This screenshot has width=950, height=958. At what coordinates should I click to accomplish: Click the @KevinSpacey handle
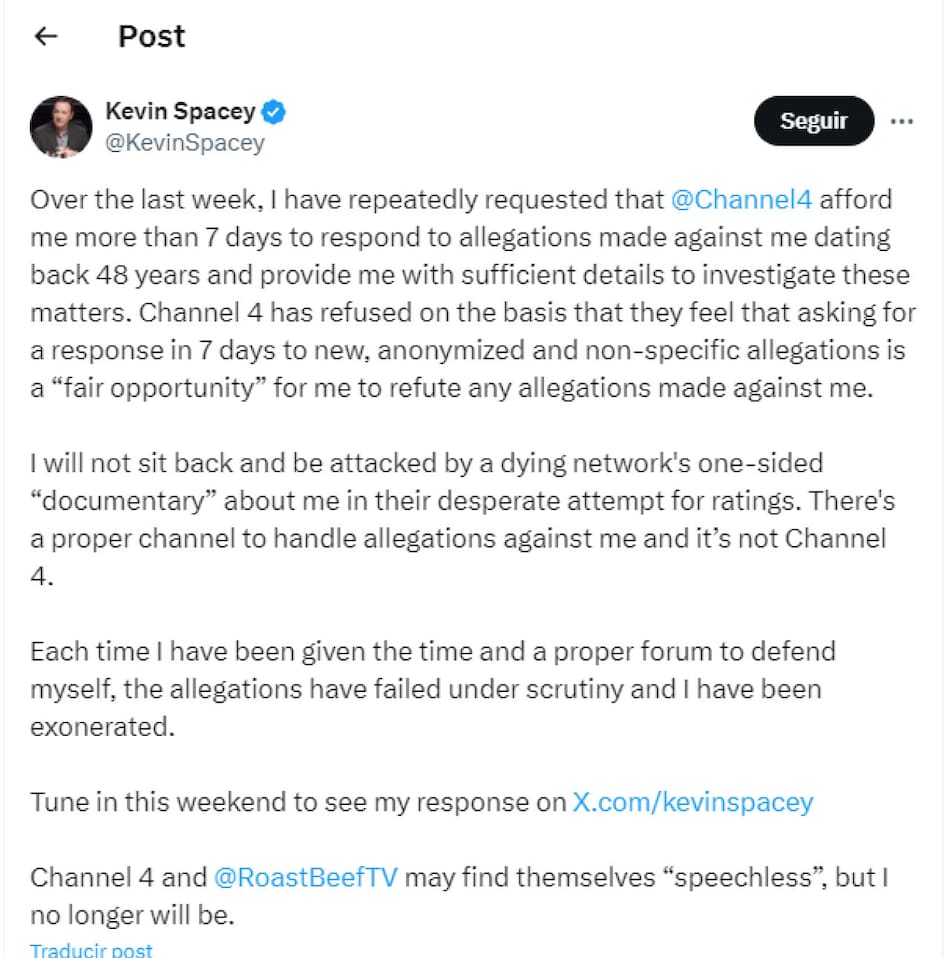(x=185, y=143)
